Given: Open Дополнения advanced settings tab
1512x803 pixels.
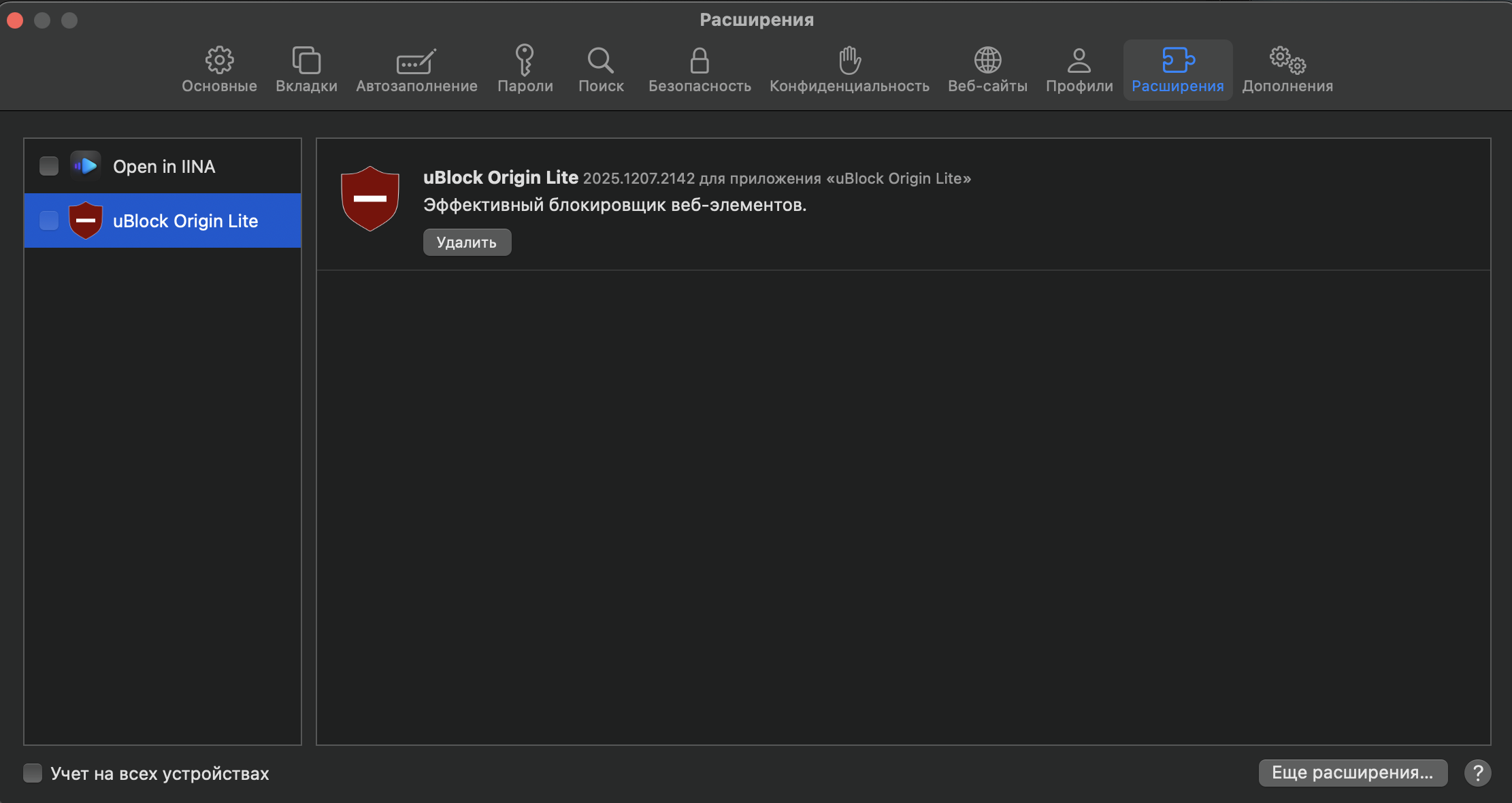Looking at the screenshot, I should 1287,70.
